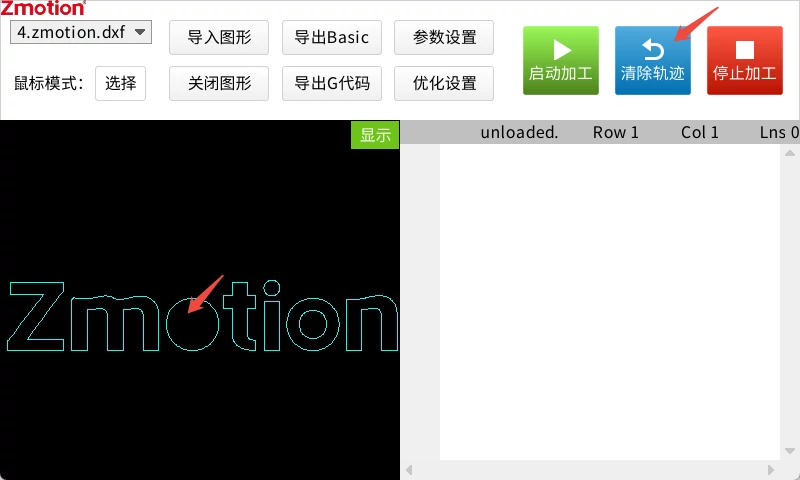Click the 'Lns 0' status indicator
The width and height of the screenshot is (800, 480).
tap(779, 133)
